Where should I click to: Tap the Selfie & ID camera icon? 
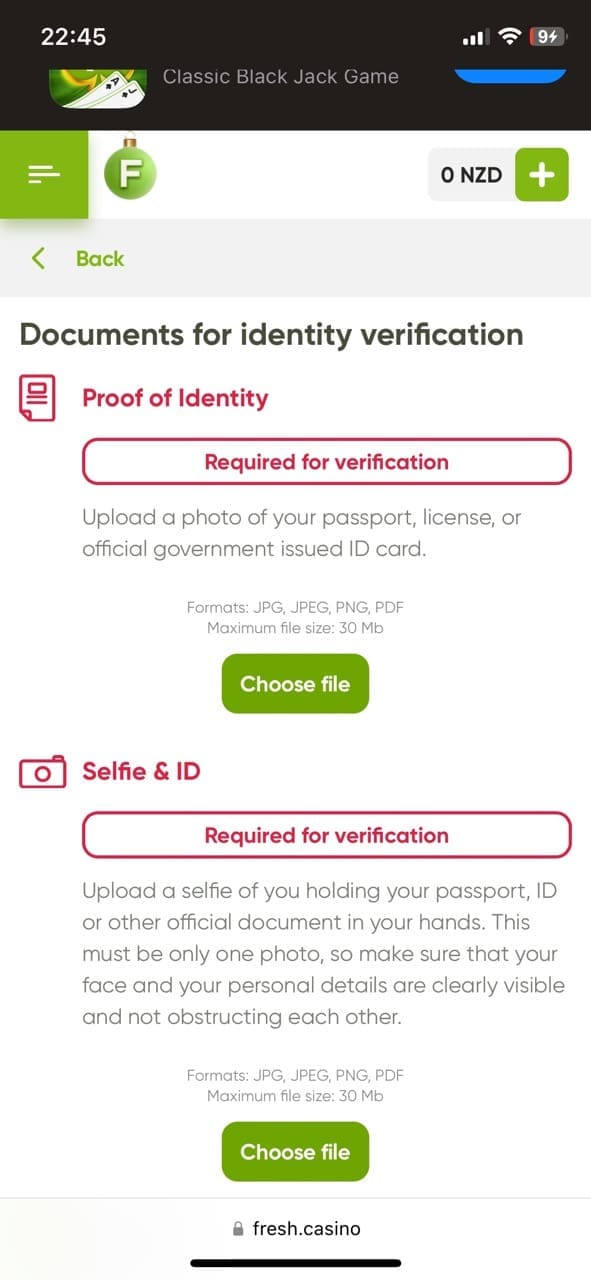click(x=42, y=771)
